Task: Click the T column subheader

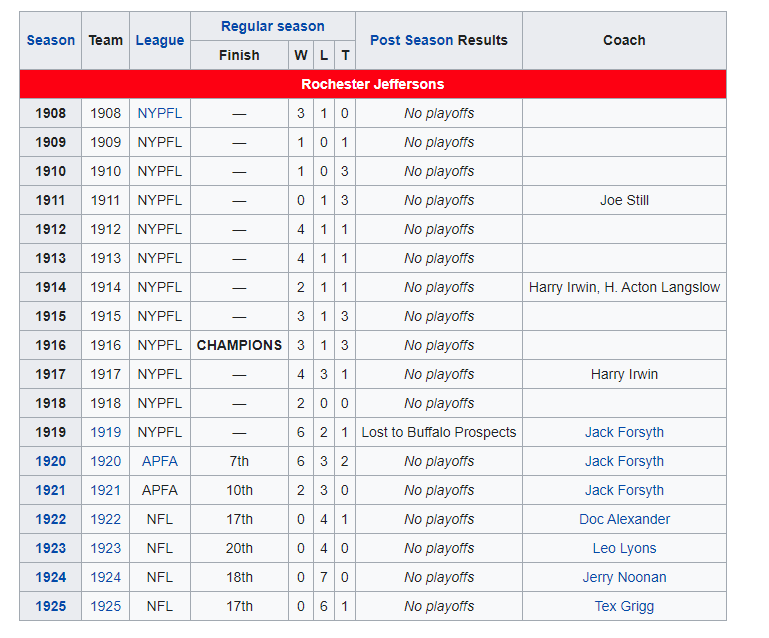Action: pyautogui.click(x=345, y=55)
